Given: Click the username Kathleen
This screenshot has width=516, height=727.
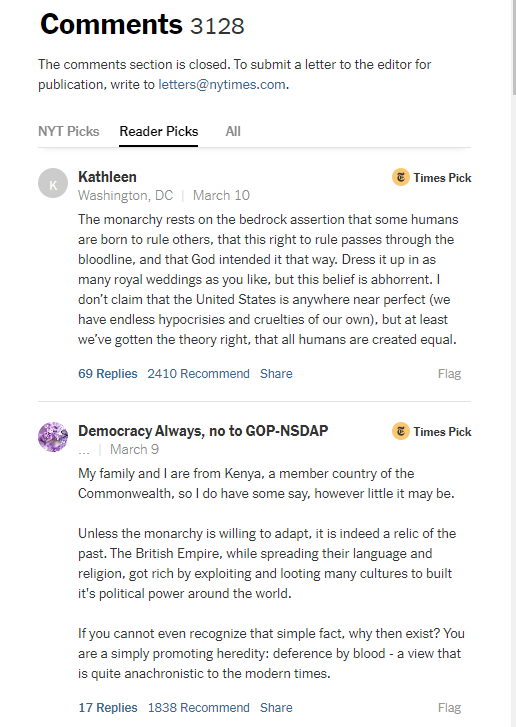Looking at the screenshot, I should pyautogui.click(x=107, y=177).
